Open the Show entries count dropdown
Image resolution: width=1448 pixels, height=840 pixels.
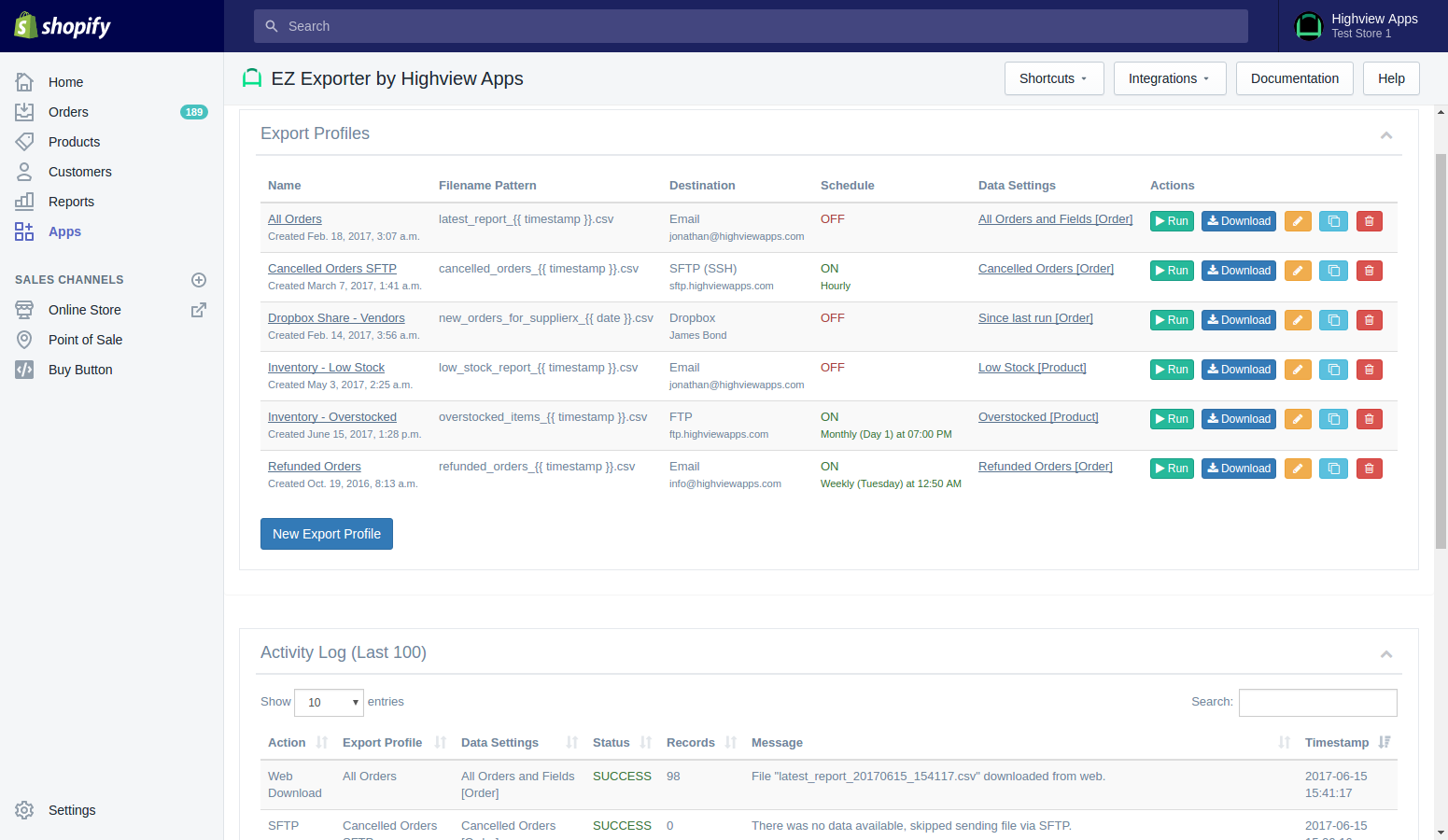(x=329, y=703)
